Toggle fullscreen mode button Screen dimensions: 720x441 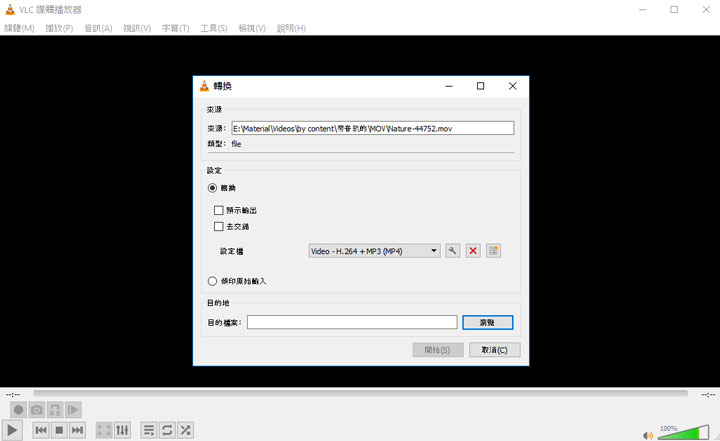104,430
